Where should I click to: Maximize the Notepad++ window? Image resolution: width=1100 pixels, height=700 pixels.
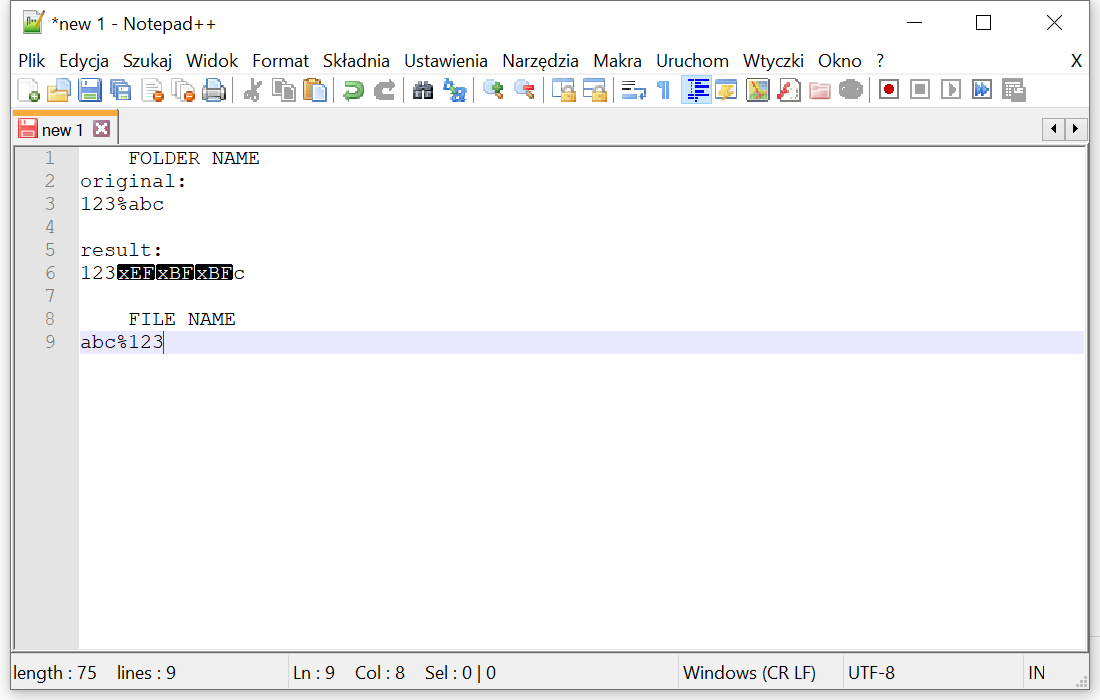(984, 23)
